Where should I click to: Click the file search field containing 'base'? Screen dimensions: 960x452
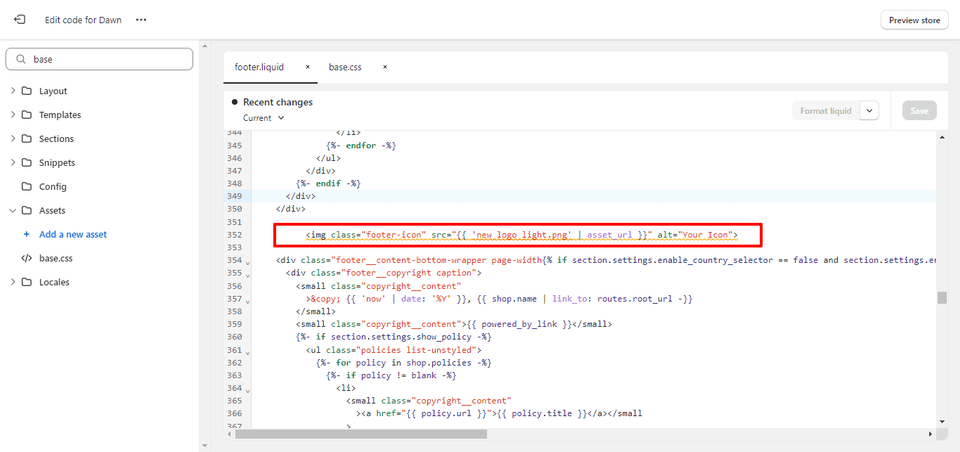click(x=99, y=59)
